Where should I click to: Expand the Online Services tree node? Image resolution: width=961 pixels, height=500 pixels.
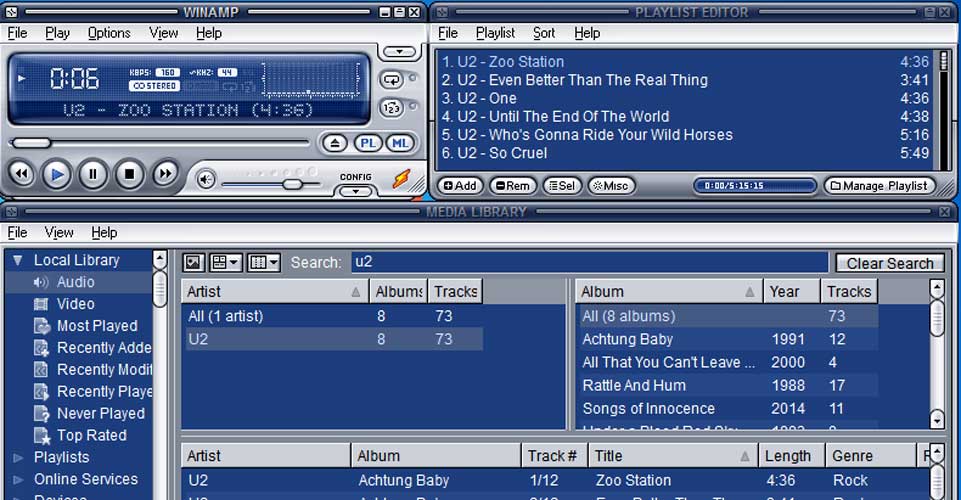tap(18, 480)
